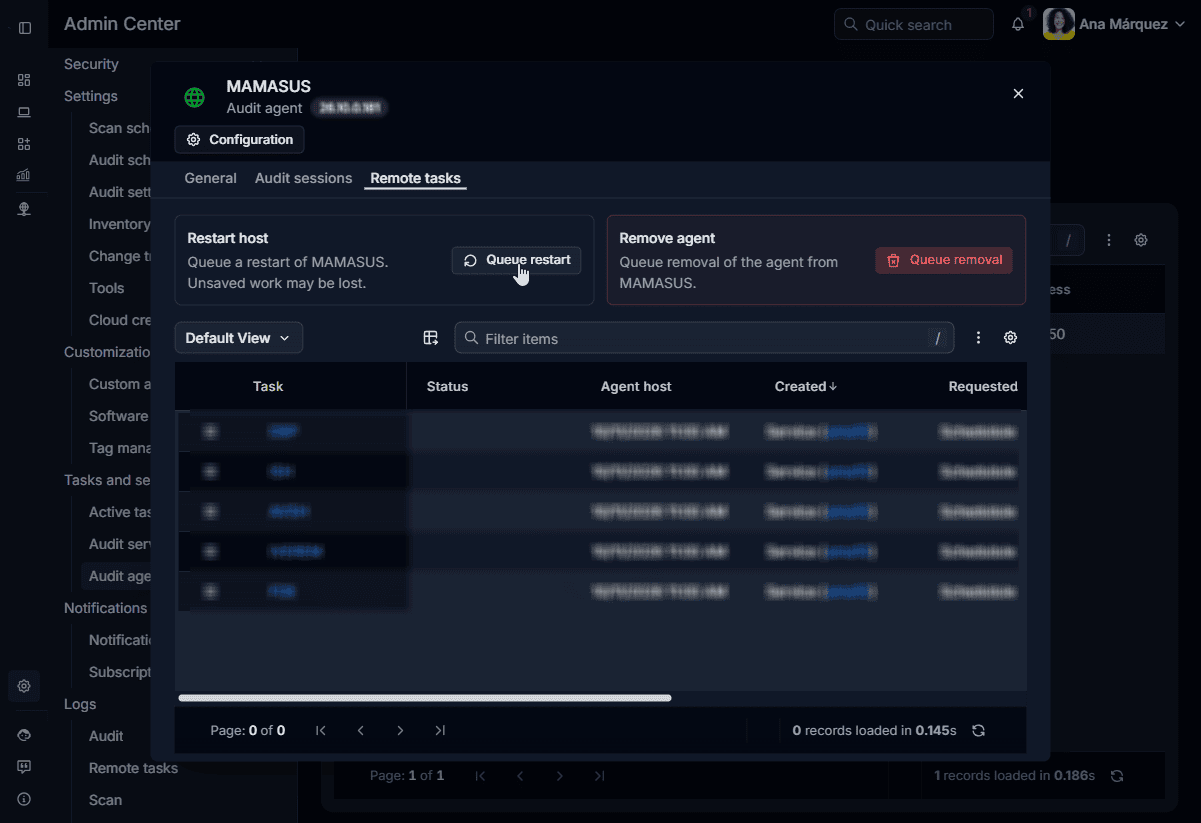Click the red Queue removal button
The width and height of the screenshot is (1201, 823).
click(x=944, y=260)
